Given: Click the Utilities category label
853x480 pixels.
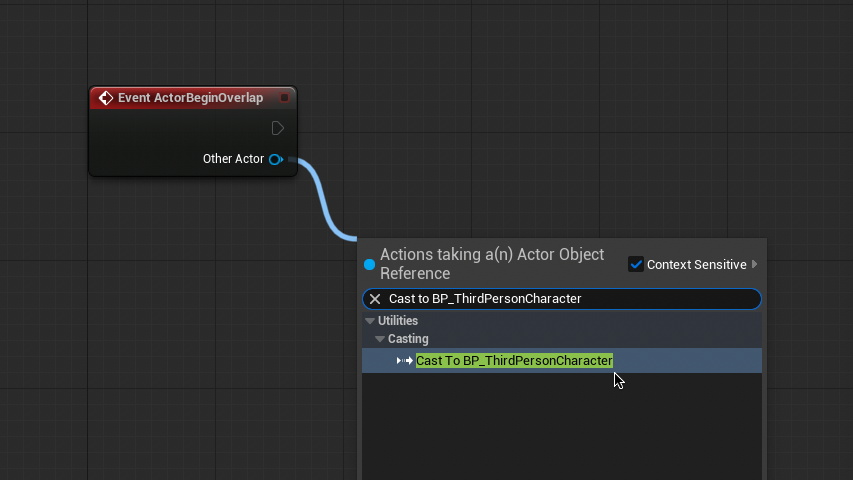Looking at the screenshot, I should pyautogui.click(x=398, y=321).
